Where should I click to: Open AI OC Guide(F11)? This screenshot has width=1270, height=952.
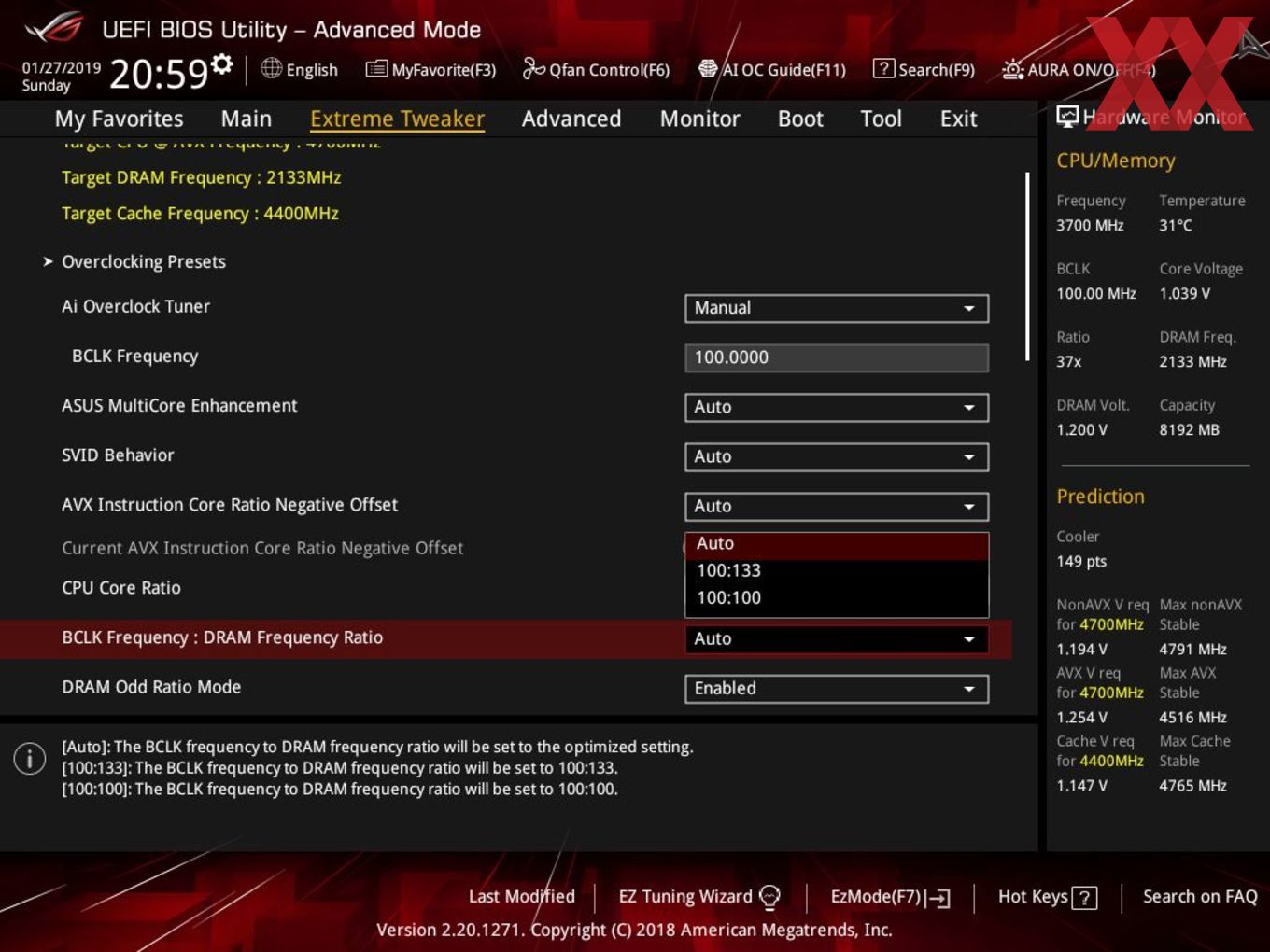point(771,69)
